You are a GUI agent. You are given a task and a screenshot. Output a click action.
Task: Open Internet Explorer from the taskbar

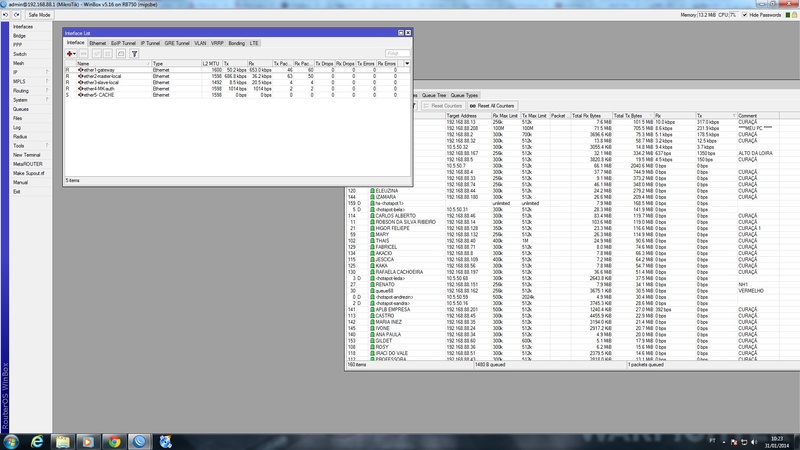click(x=39, y=441)
